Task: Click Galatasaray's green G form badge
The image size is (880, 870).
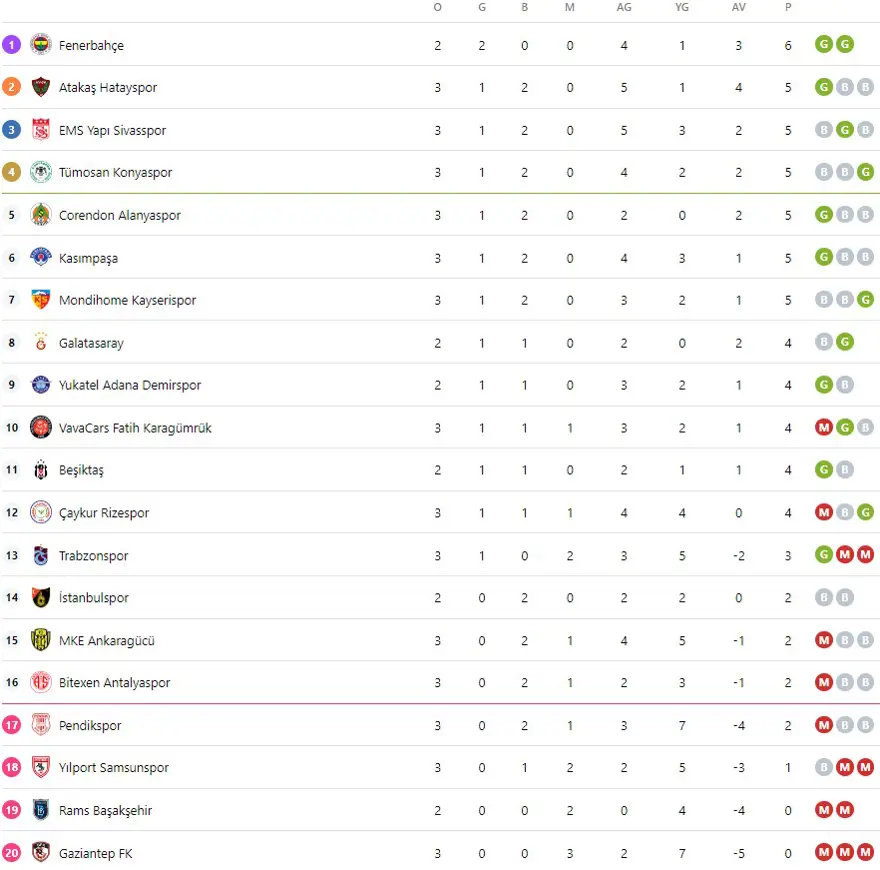Action: (x=845, y=343)
